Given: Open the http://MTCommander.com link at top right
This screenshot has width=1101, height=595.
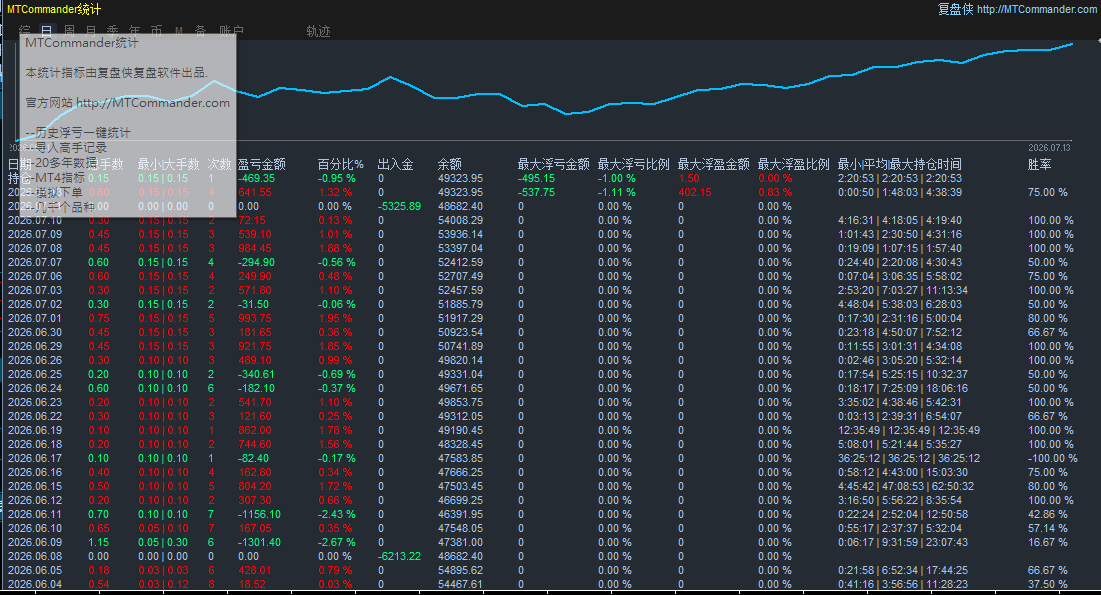Looking at the screenshot, I should 1036,9.
